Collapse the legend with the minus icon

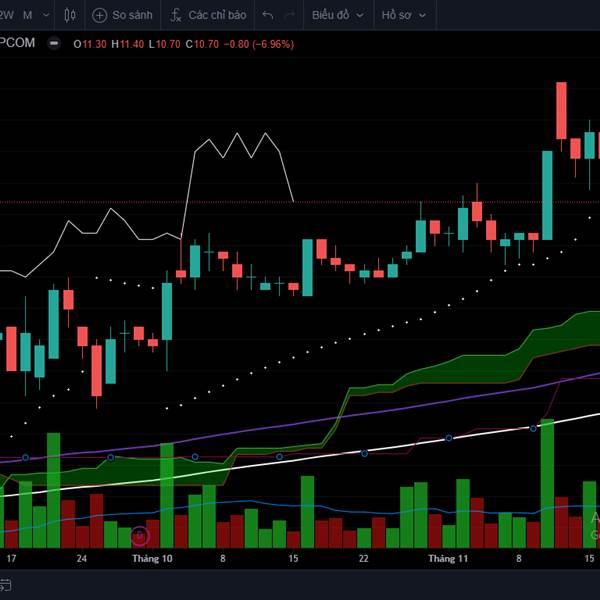pos(54,43)
